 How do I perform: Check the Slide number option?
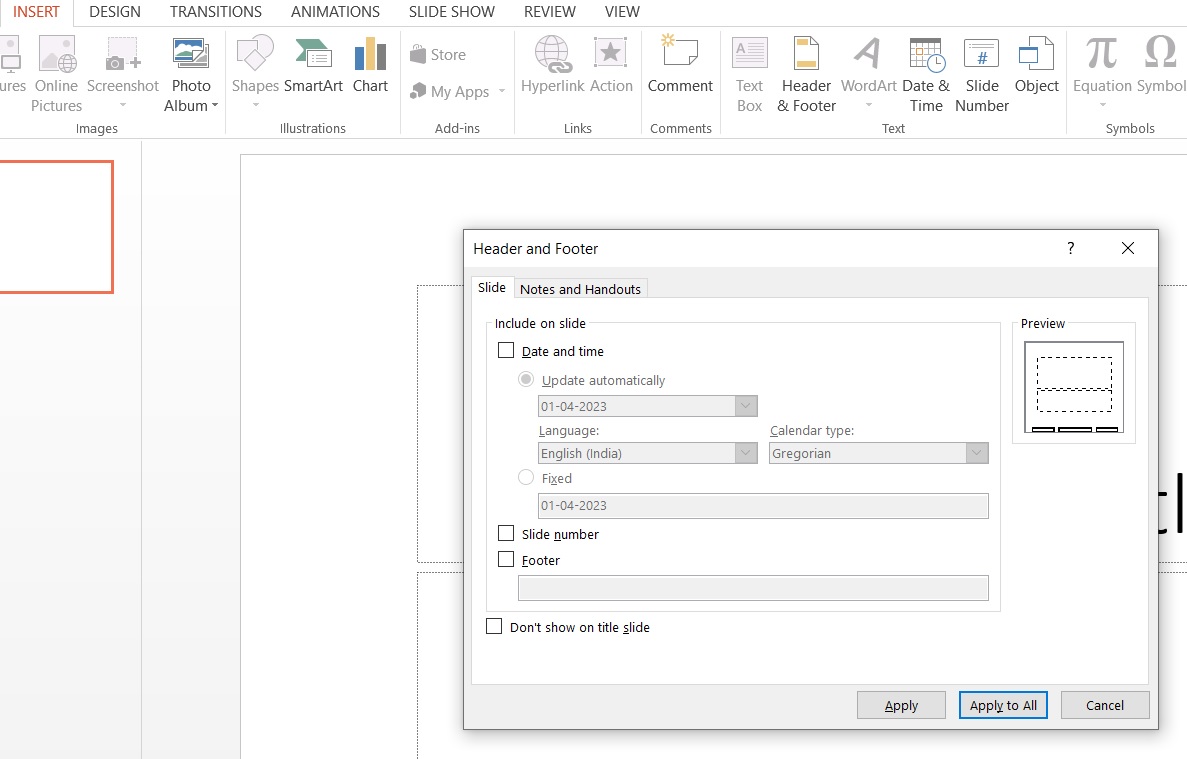pyautogui.click(x=506, y=534)
